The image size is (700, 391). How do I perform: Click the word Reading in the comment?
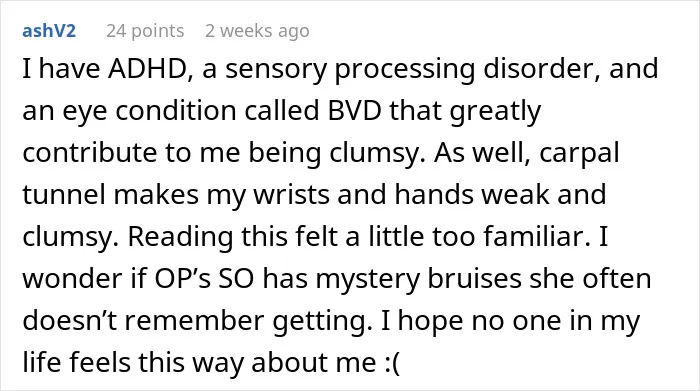180,237
